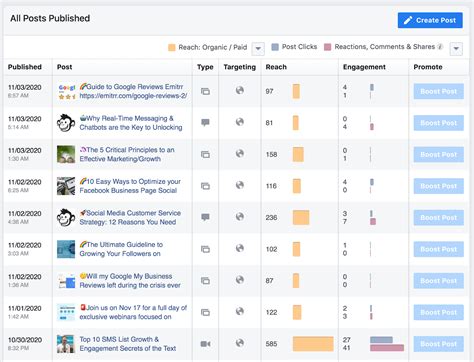This screenshot has width=474, height=362.
Task: Click the blue Post Clicks legend swatch
Action: (275, 47)
